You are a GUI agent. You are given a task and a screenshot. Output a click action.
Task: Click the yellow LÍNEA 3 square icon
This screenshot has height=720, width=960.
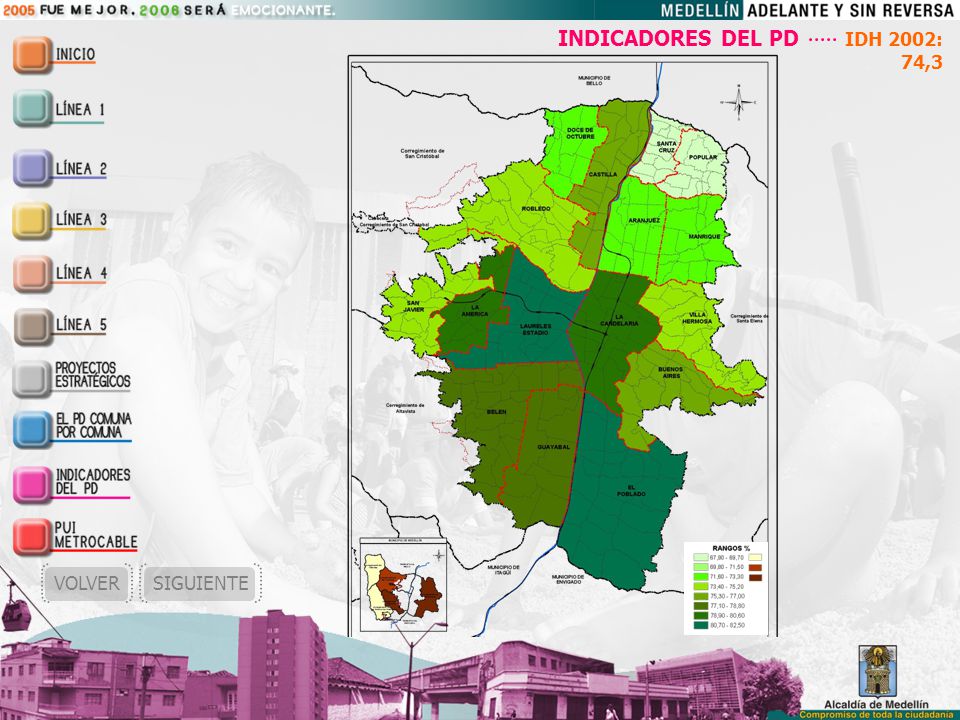coord(32,220)
